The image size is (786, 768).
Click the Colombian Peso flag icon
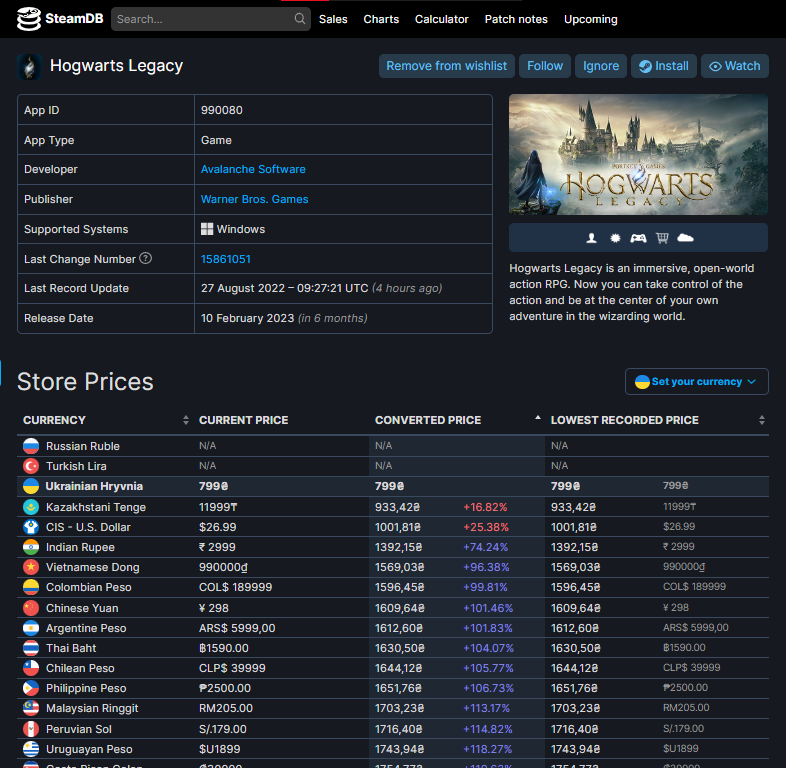click(31, 587)
